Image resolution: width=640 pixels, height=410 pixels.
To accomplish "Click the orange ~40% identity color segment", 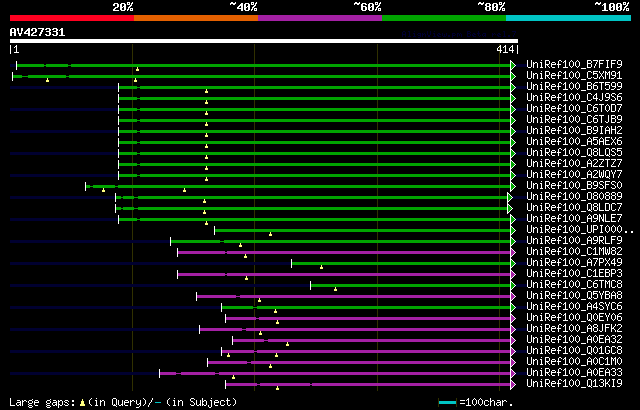I will click(196, 18).
